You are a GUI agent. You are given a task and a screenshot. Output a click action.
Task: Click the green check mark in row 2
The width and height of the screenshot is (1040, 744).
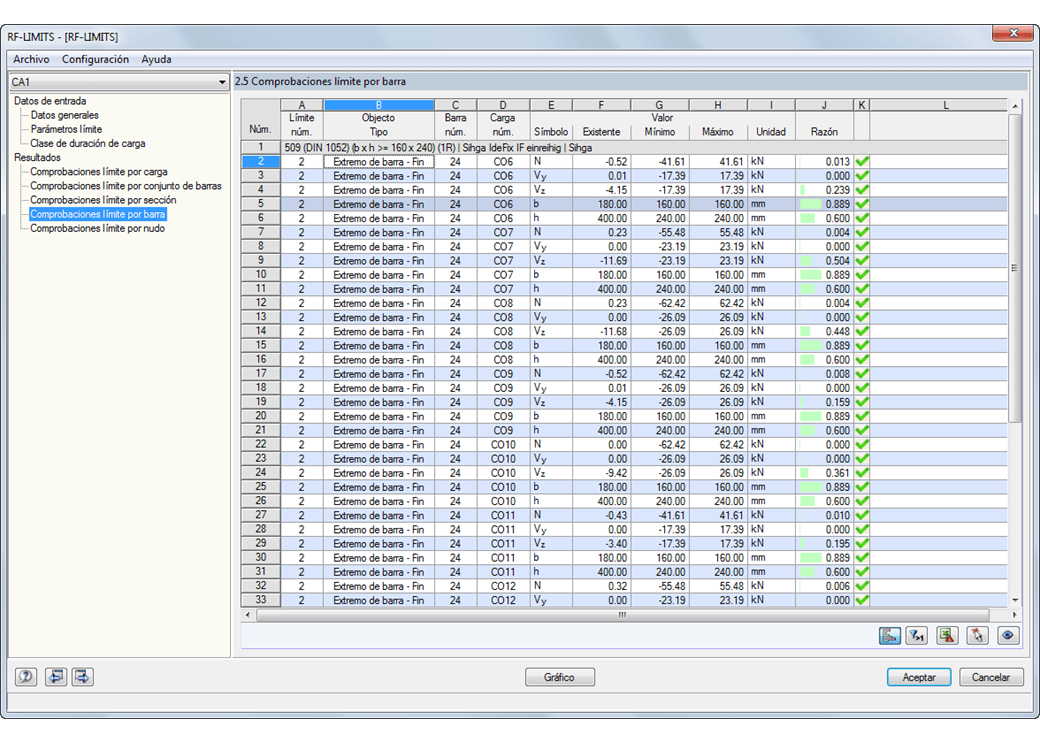[862, 162]
